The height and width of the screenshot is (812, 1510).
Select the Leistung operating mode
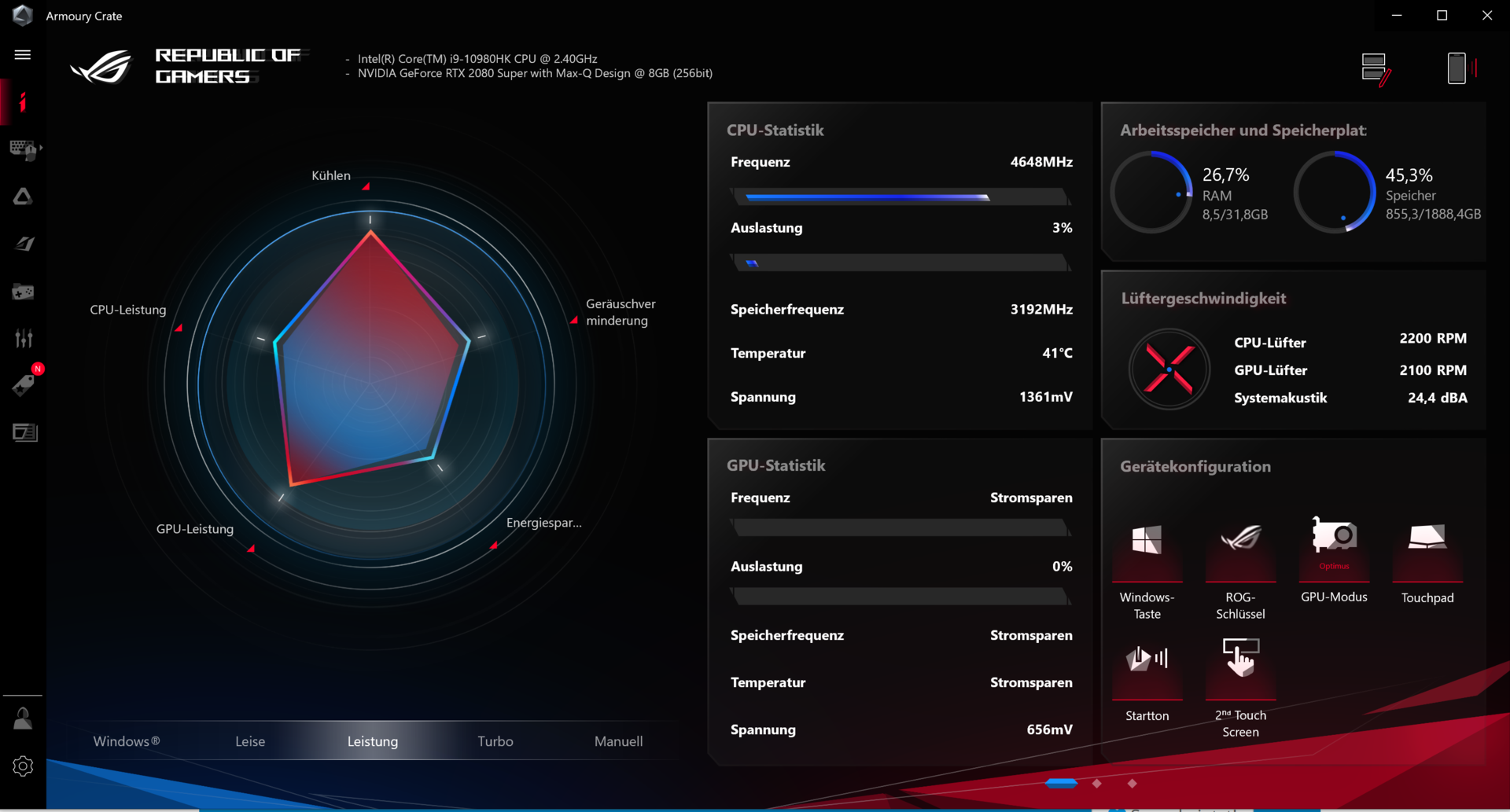pos(373,741)
